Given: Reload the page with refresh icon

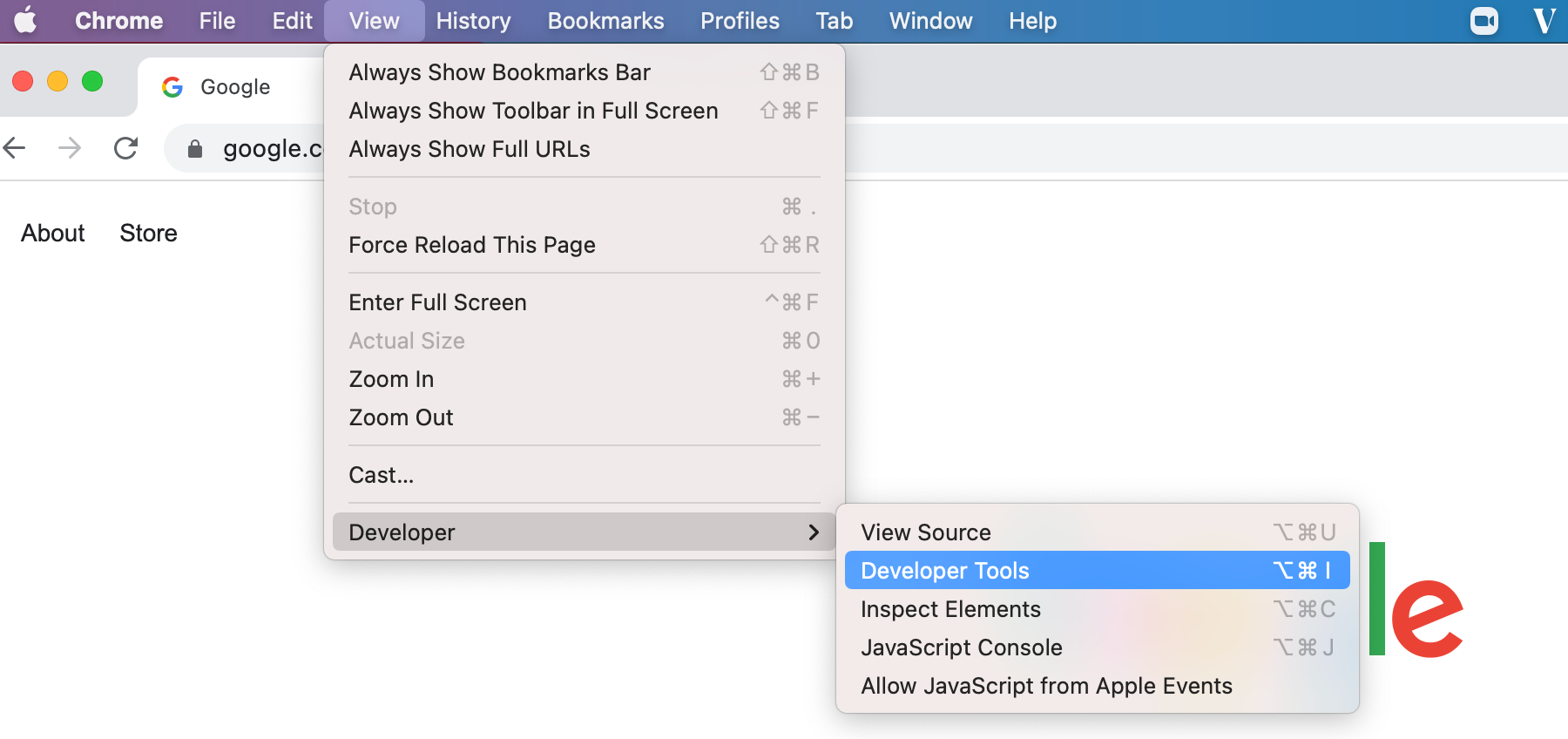Looking at the screenshot, I should [126, 148].
